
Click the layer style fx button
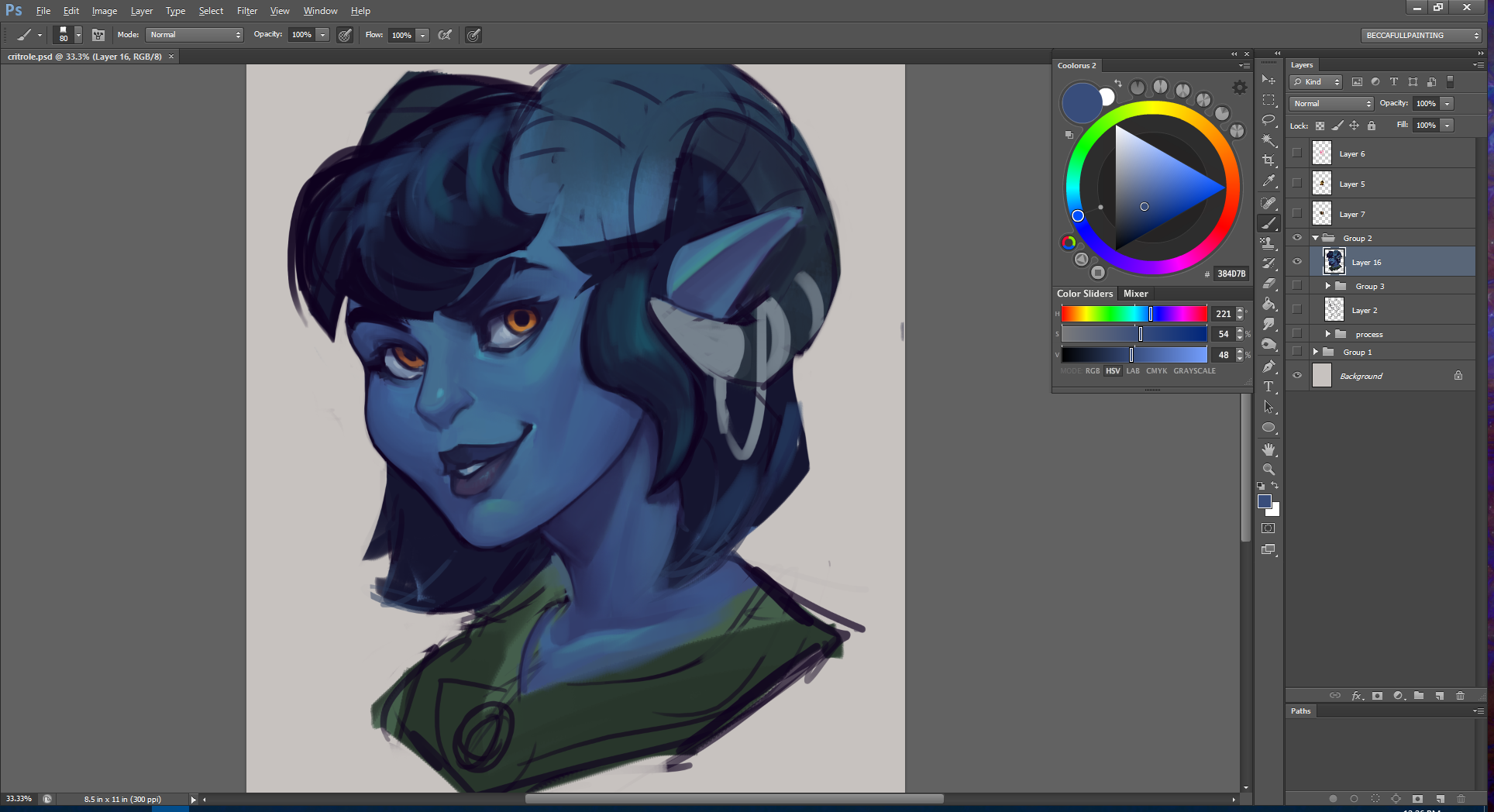click(x=1357, y=696)
